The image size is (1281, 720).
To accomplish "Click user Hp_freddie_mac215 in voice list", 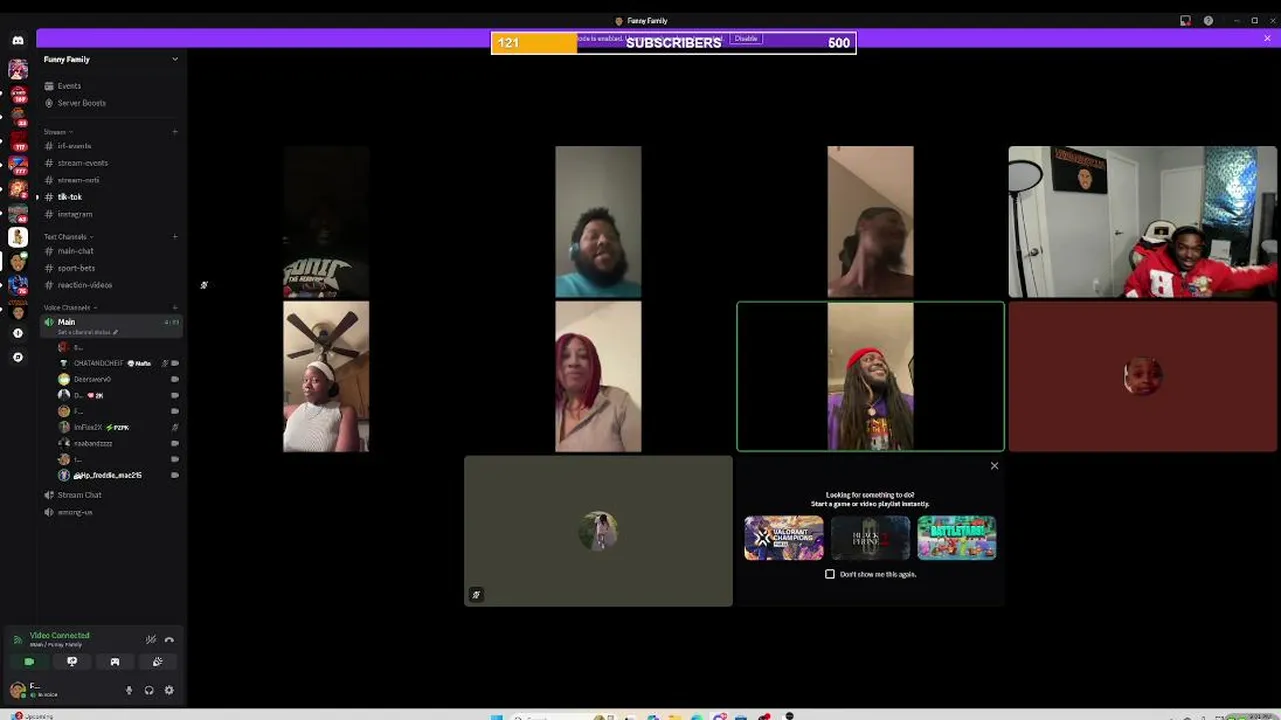I will tap(118, 475).
